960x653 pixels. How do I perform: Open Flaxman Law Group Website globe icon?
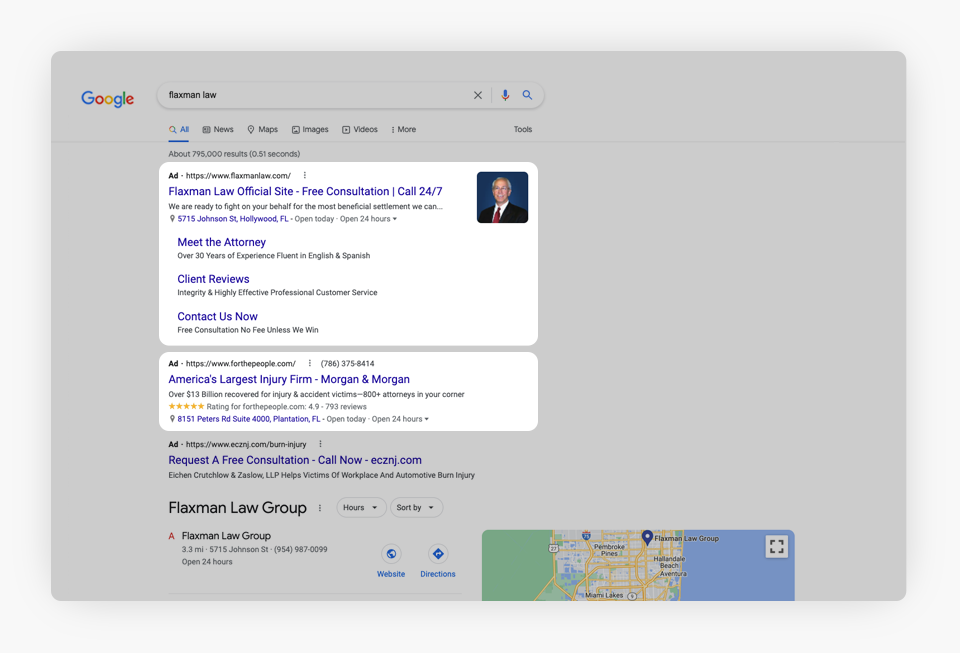[x=391, y=554]
